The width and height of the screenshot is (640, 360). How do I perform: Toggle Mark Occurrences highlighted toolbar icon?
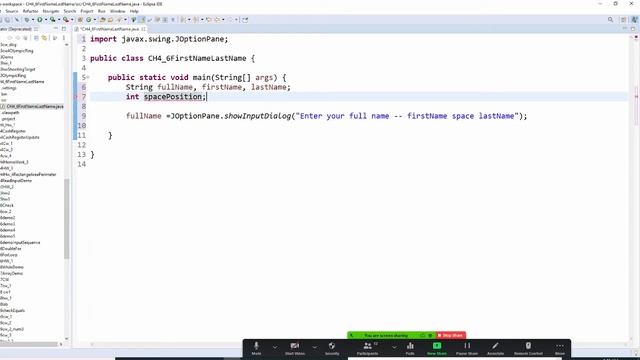pos(142,20)
